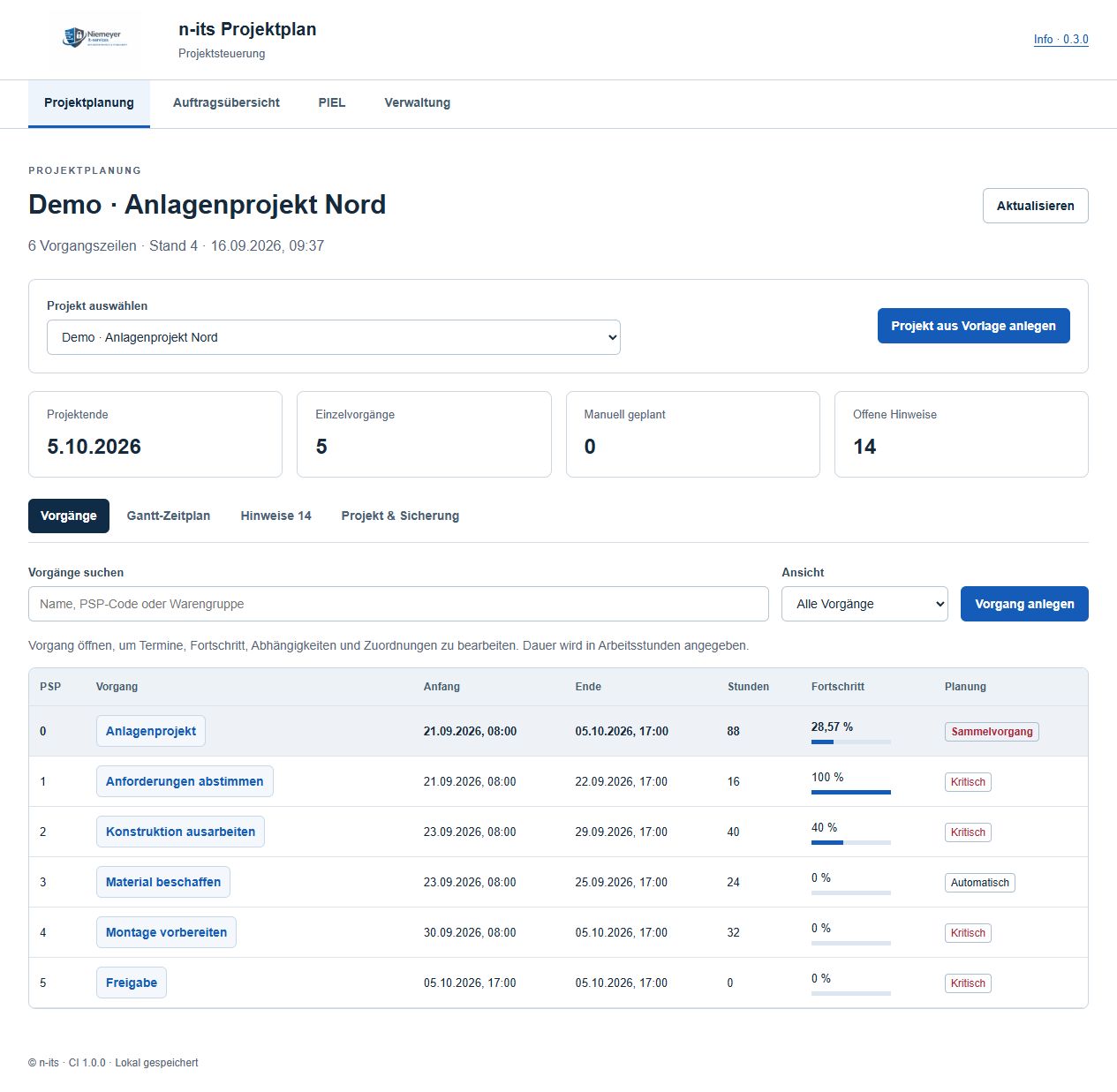Open the PIEL tab
The width and height of the screenshot is (1117, 1092).
(x=332, y=102)
